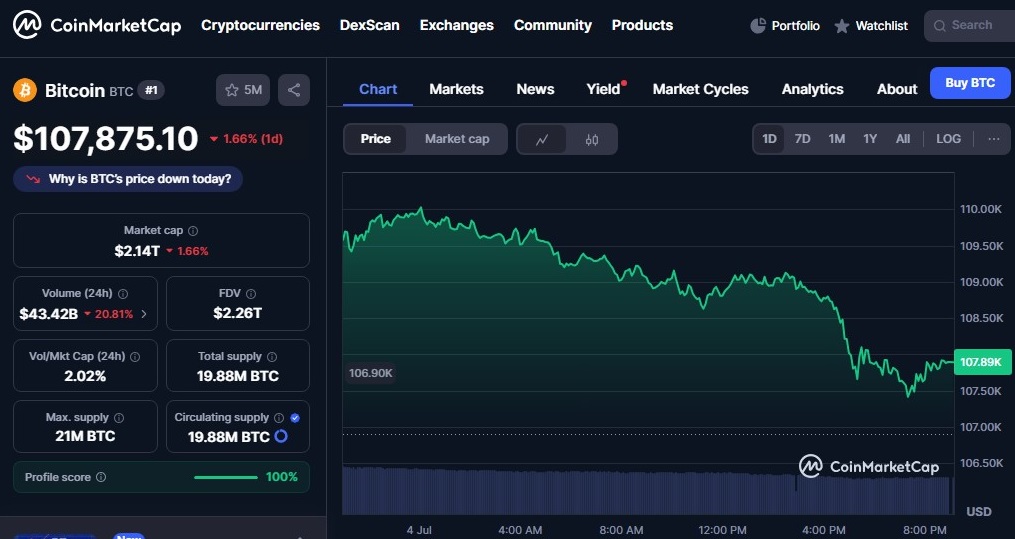Screen dimensions: 1015x539
Task: Open the Cryptocurrencies menu
Action: pyautogui.click(x=260, y=25)
